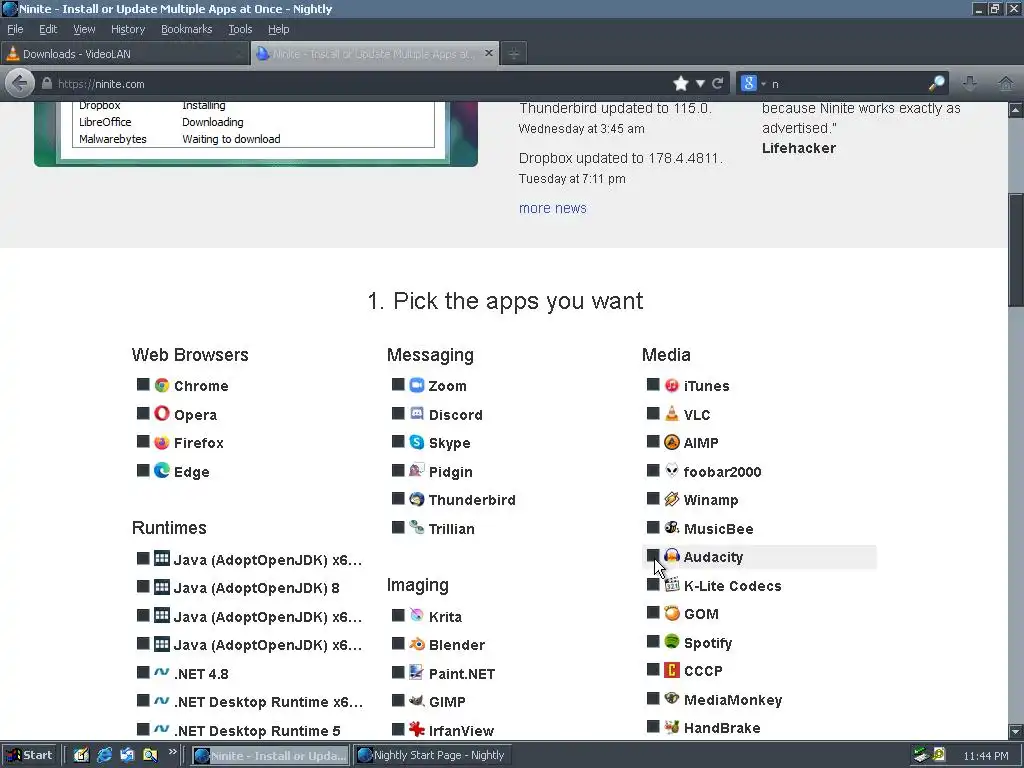This screenshot has width=1024, height=768.
Task: Click the Trillian icon
Action: coord(417,527)
